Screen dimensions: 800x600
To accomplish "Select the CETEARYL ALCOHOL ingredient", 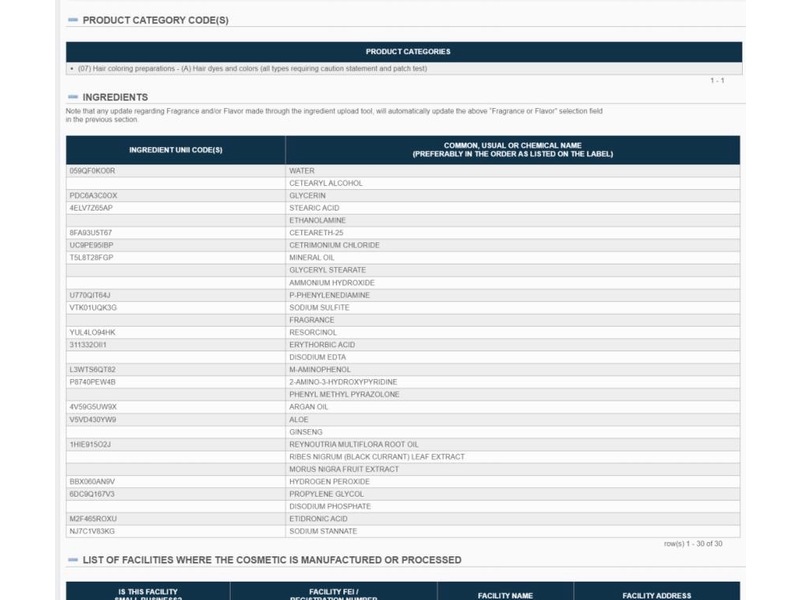I will click(x=326, y=183).
